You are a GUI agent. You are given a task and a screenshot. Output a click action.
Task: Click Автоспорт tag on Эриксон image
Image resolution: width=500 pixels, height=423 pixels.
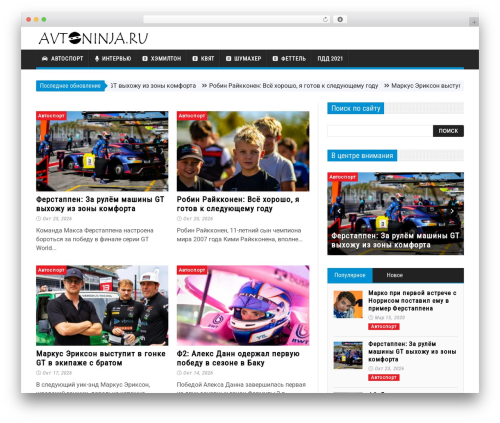tap(51, 270)
